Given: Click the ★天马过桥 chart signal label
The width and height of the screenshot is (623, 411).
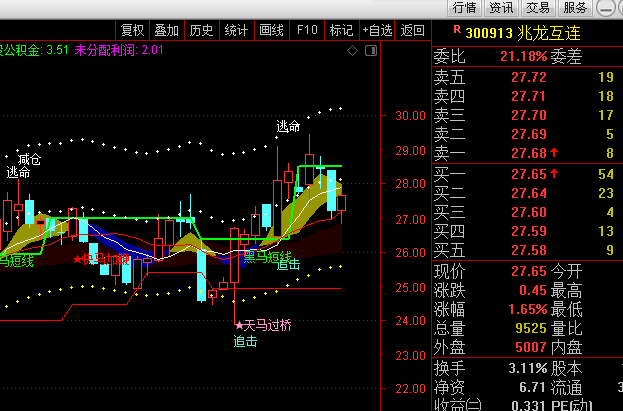Looking at the screenshot, I should point(263,326).
